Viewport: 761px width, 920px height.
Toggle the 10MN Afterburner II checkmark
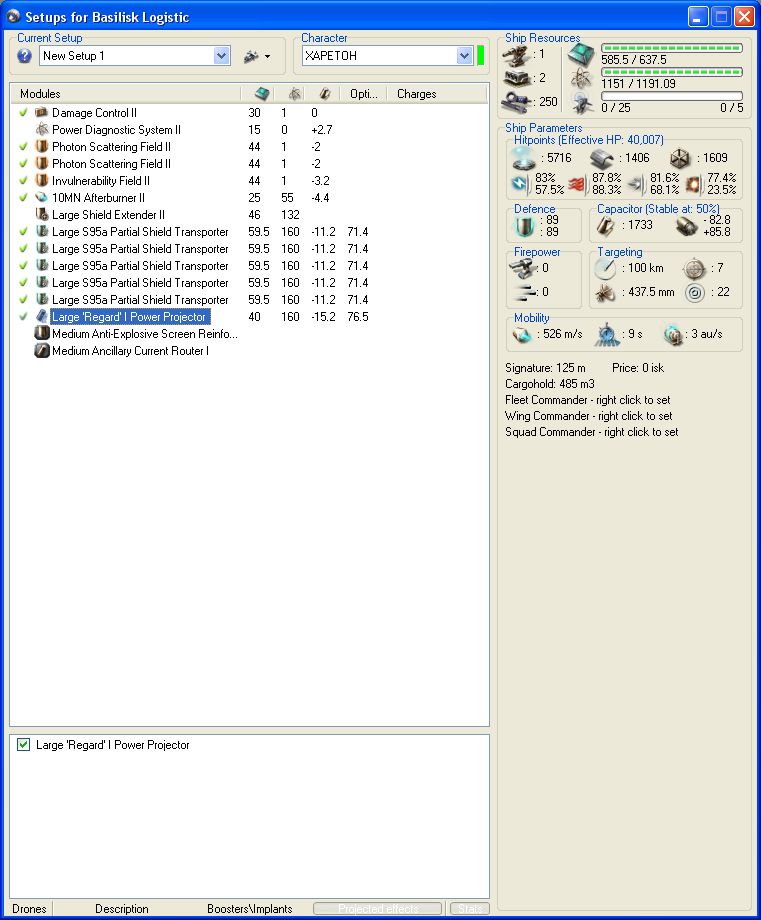click(23, 197)
